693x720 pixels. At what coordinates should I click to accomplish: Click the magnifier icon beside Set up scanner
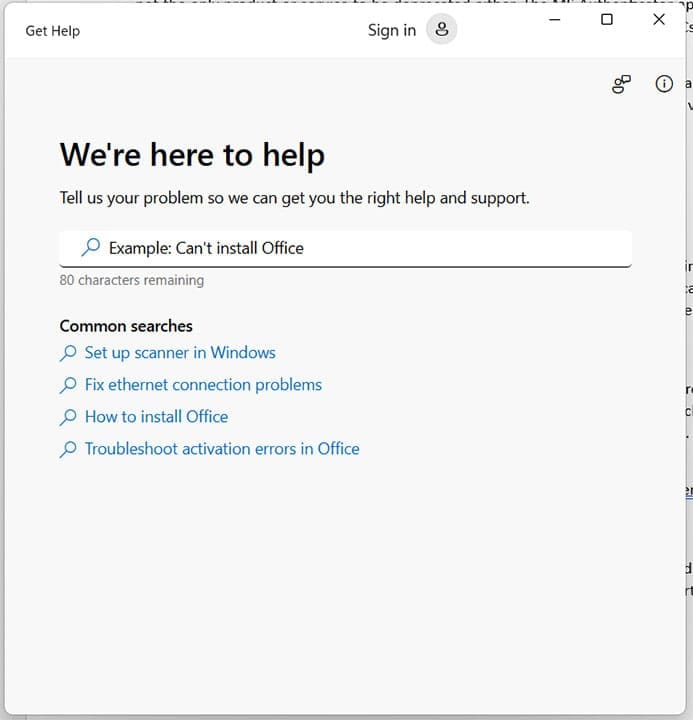coord(68,353)
